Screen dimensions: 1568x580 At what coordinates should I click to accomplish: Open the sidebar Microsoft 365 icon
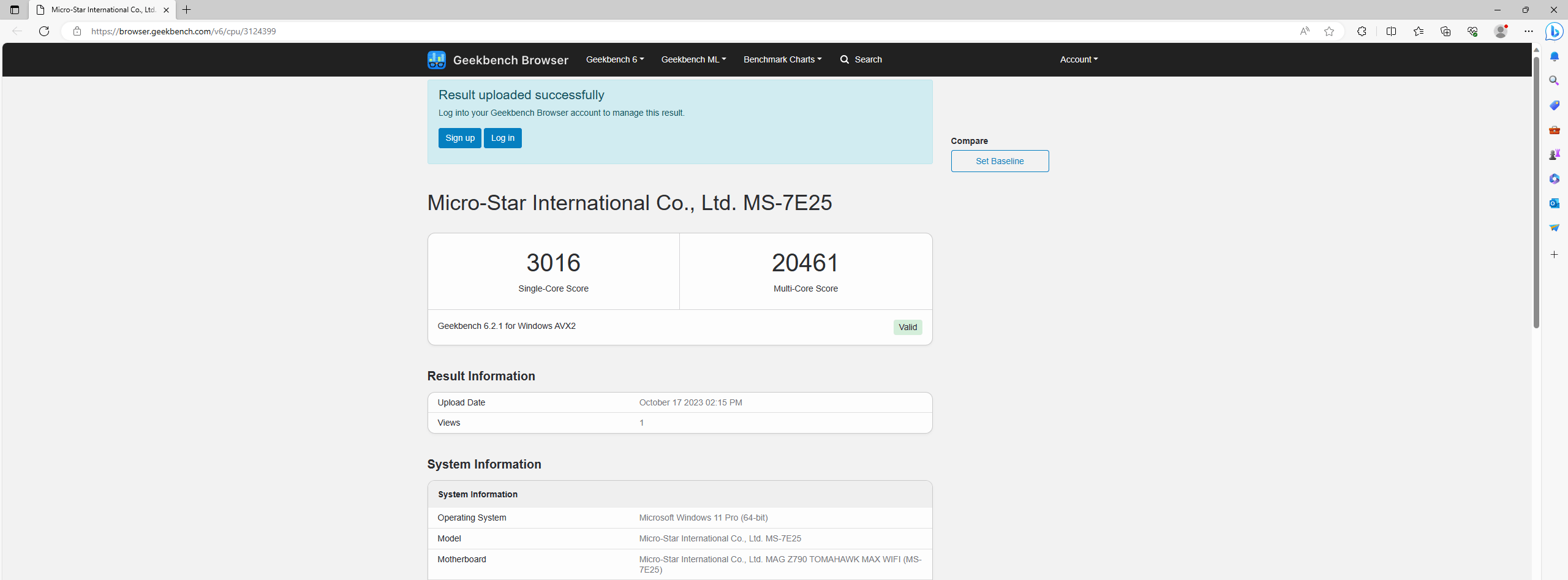coord(1555,179)
